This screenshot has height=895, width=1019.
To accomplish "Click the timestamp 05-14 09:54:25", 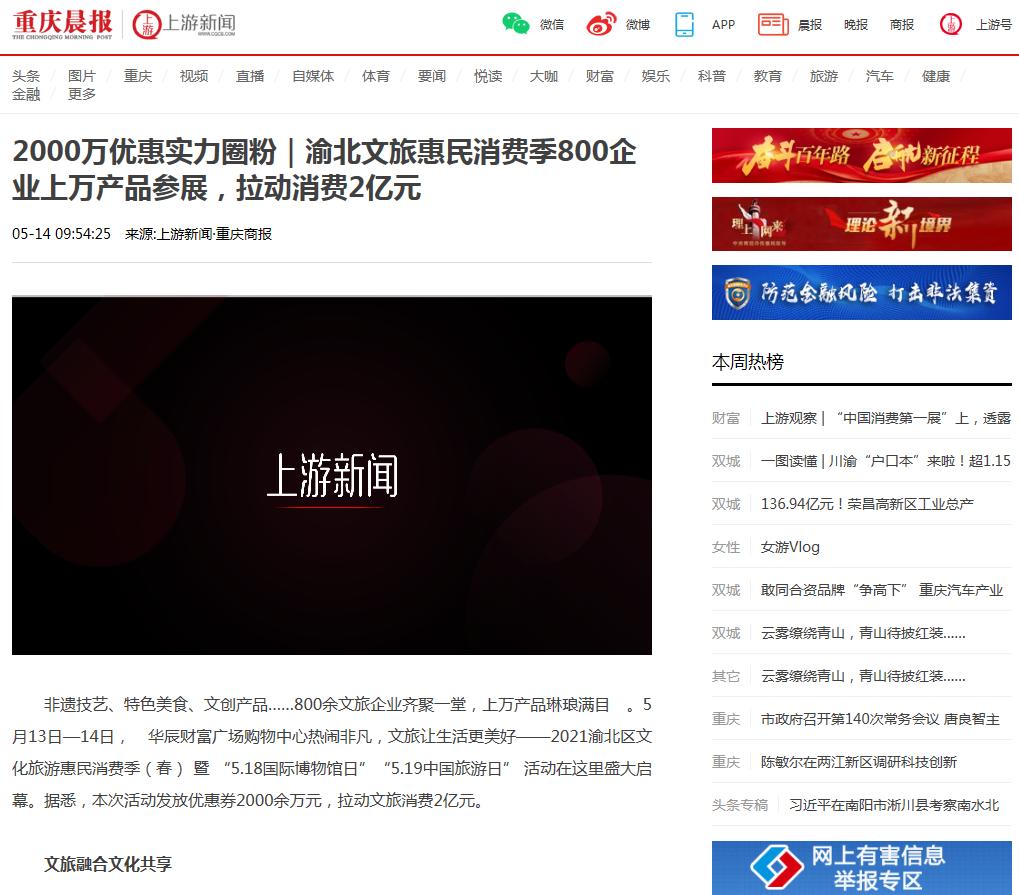I will [x=61, y=234].
